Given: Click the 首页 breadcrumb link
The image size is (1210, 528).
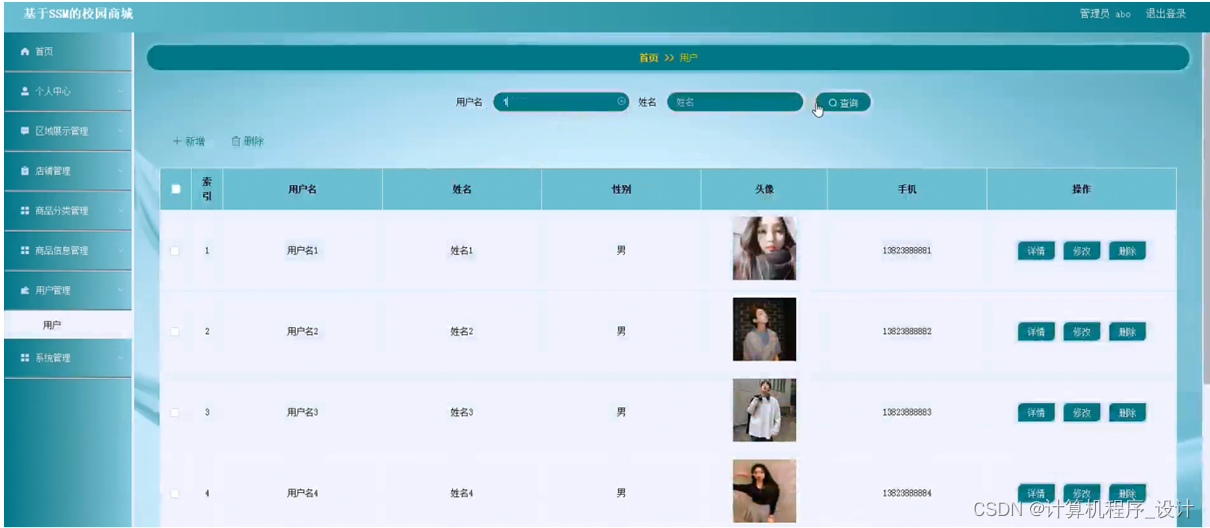Looking at the screenshot, I should tap(649, 58).
